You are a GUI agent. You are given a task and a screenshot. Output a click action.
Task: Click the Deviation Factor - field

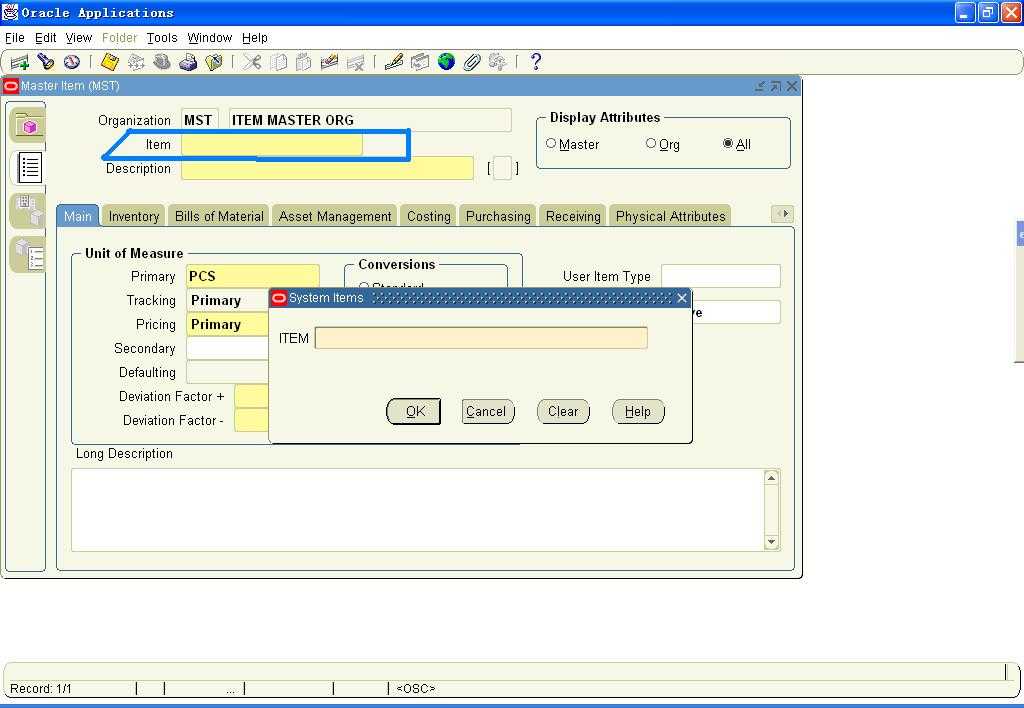click(x=251, y=421)
